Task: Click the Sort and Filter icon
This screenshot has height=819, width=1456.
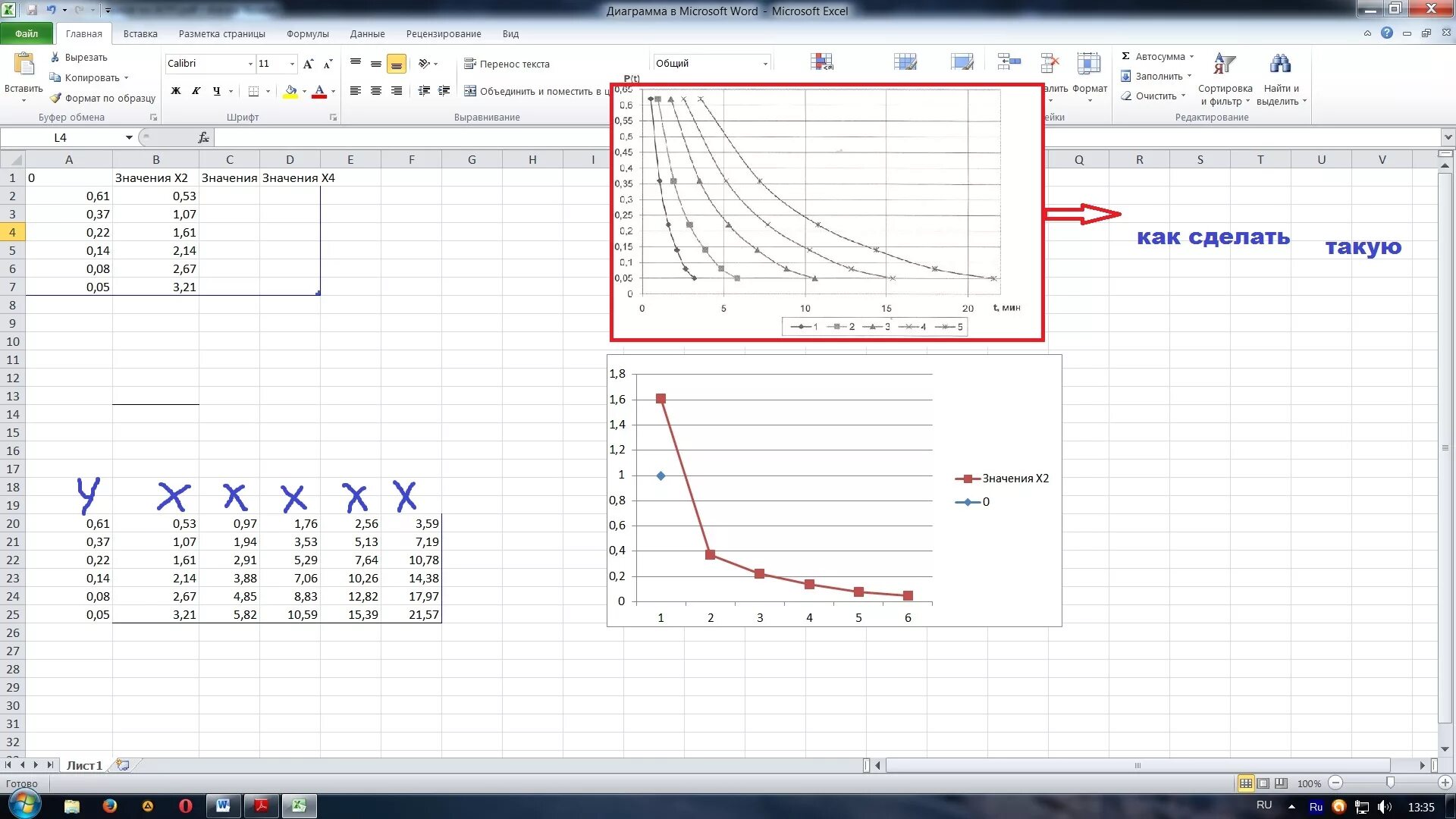Action: click(x=1224, y=64)
